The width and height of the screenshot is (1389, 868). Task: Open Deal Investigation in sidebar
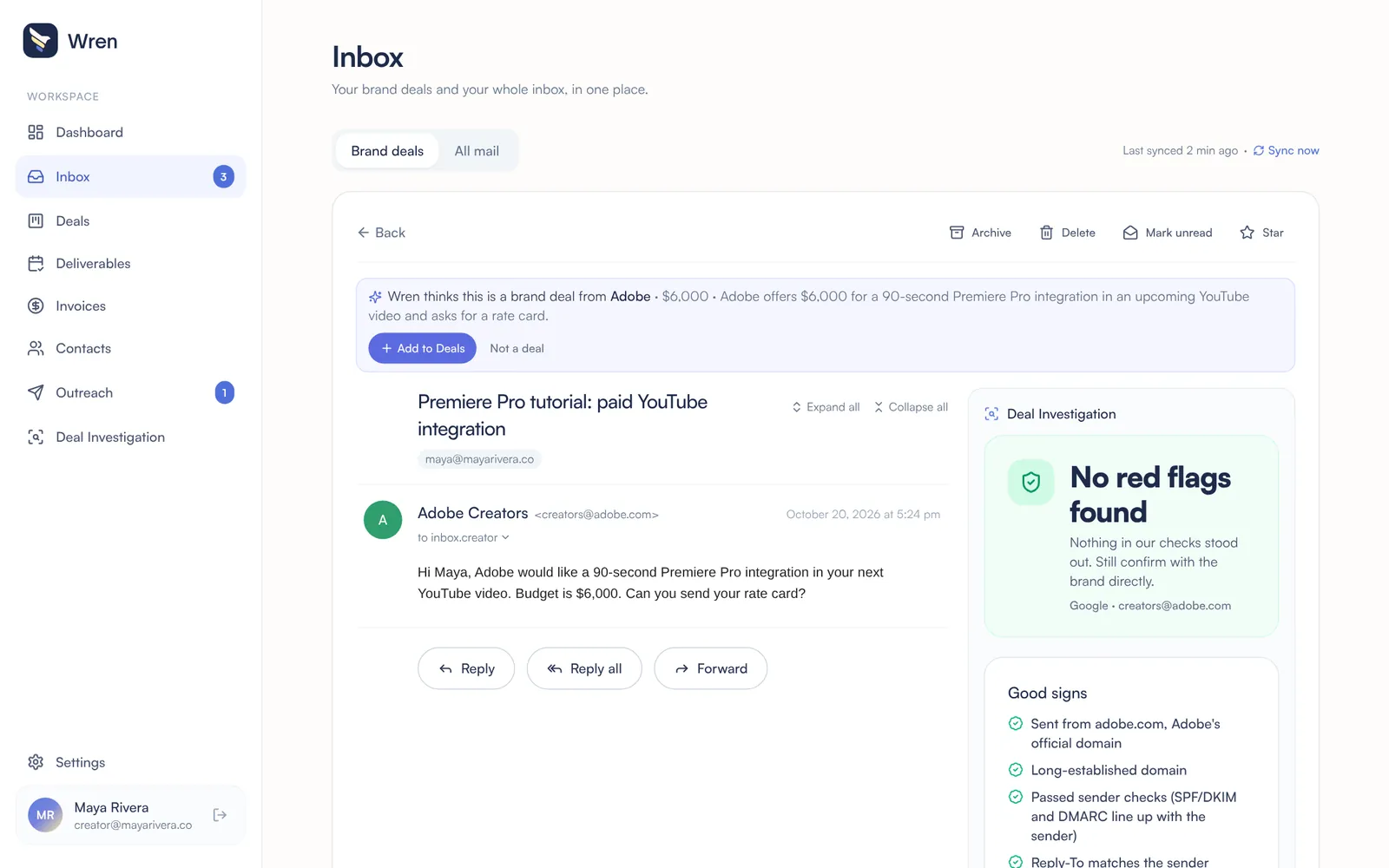pos(130,437)
